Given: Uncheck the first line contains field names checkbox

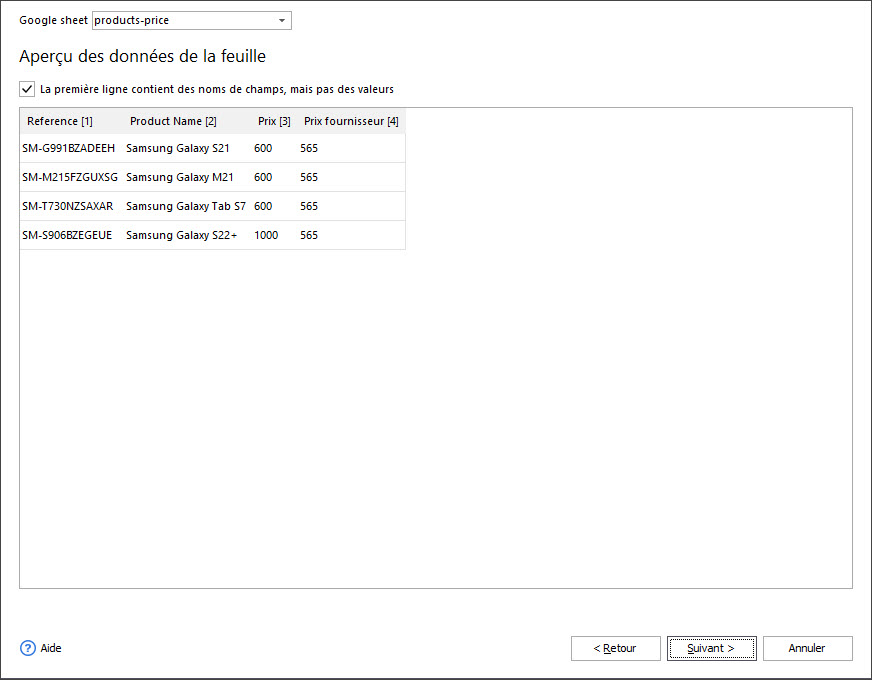Looking at the screenshot, I should [27, 89].
